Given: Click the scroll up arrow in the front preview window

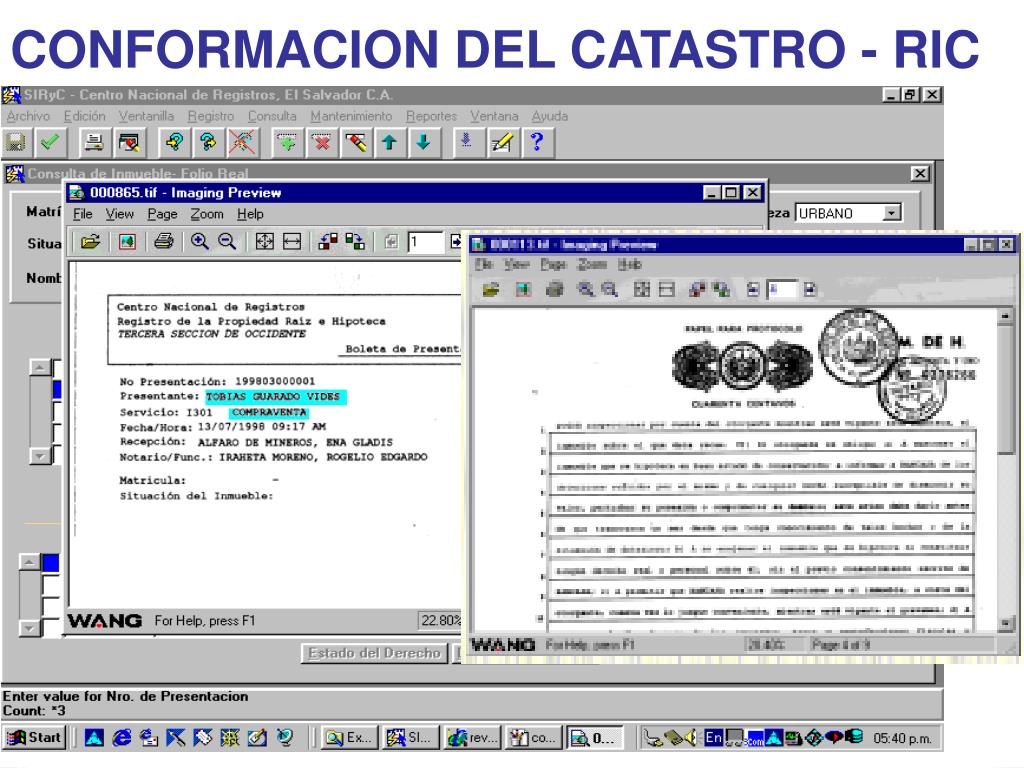Looking at the screenshot, I should point(1005,317).
